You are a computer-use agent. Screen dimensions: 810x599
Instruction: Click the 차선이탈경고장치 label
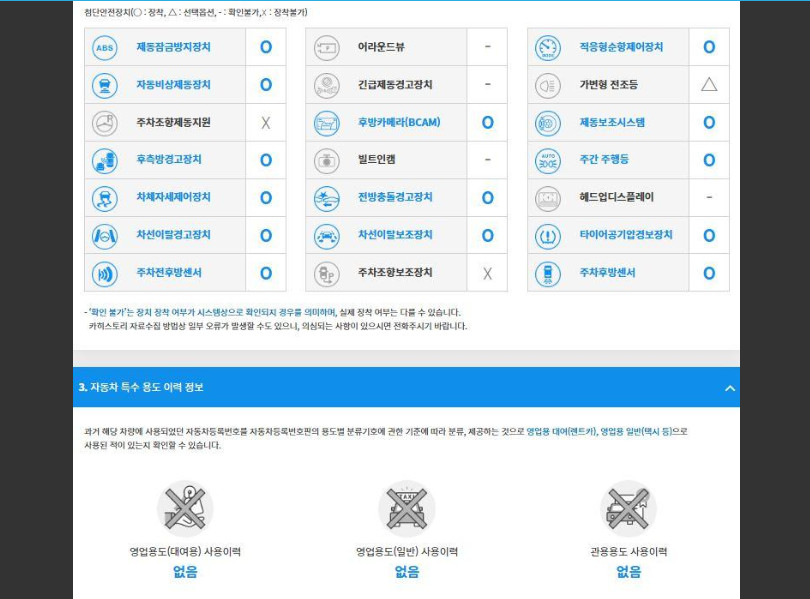(x=174, y=235)
